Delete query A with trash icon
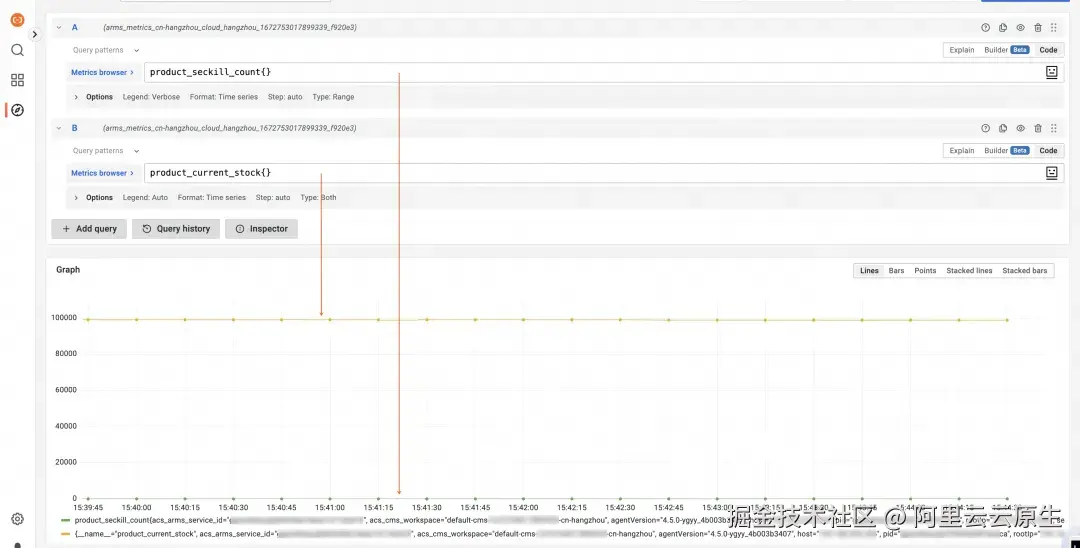This screenshot has height=548, width=1080. click(x=1038, y=28)
